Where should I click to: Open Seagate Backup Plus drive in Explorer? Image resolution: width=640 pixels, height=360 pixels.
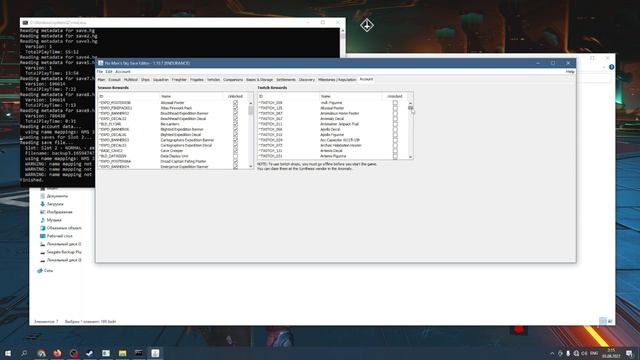(64, 252)
